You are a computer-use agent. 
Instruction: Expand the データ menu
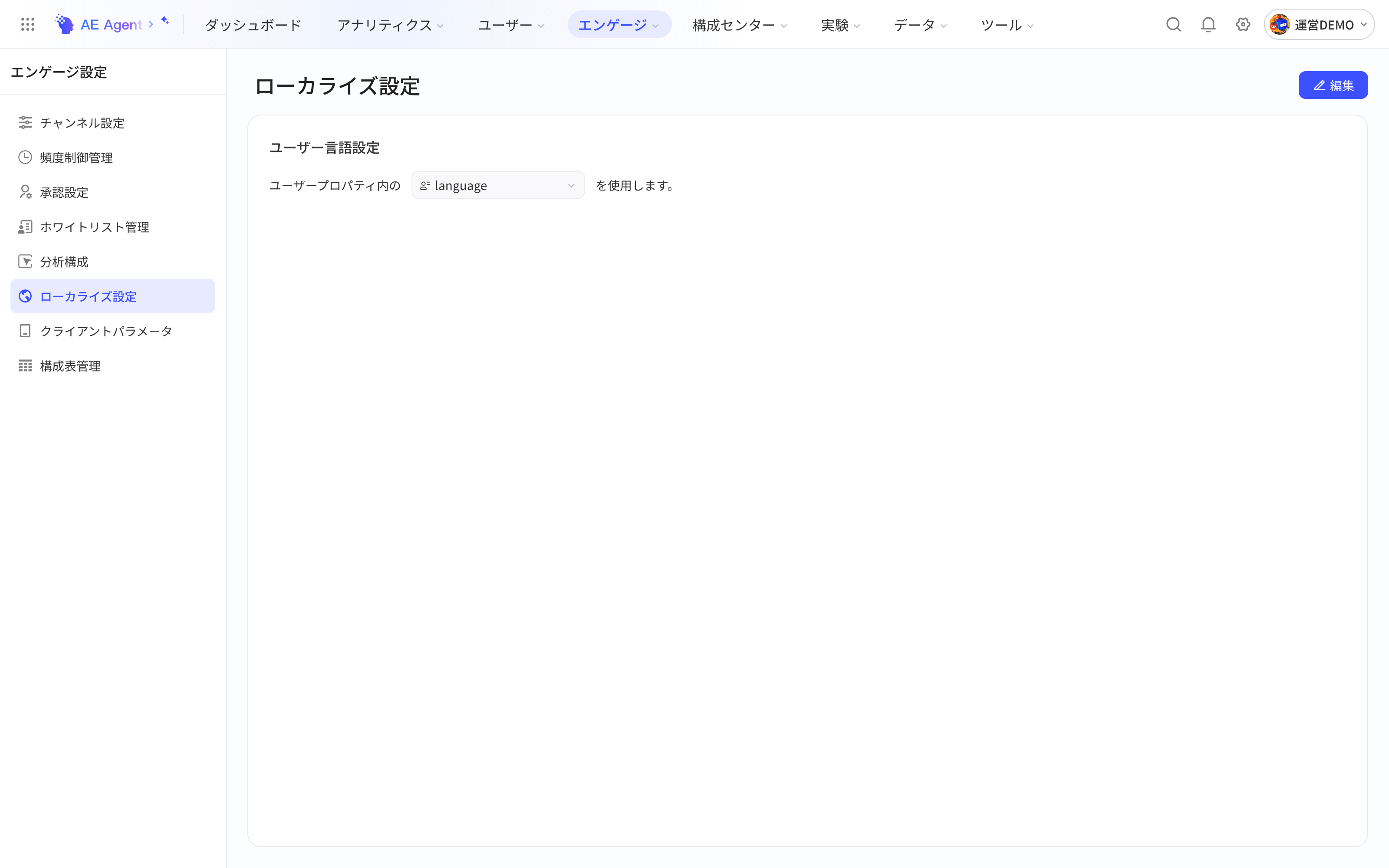tap(920, 25)
